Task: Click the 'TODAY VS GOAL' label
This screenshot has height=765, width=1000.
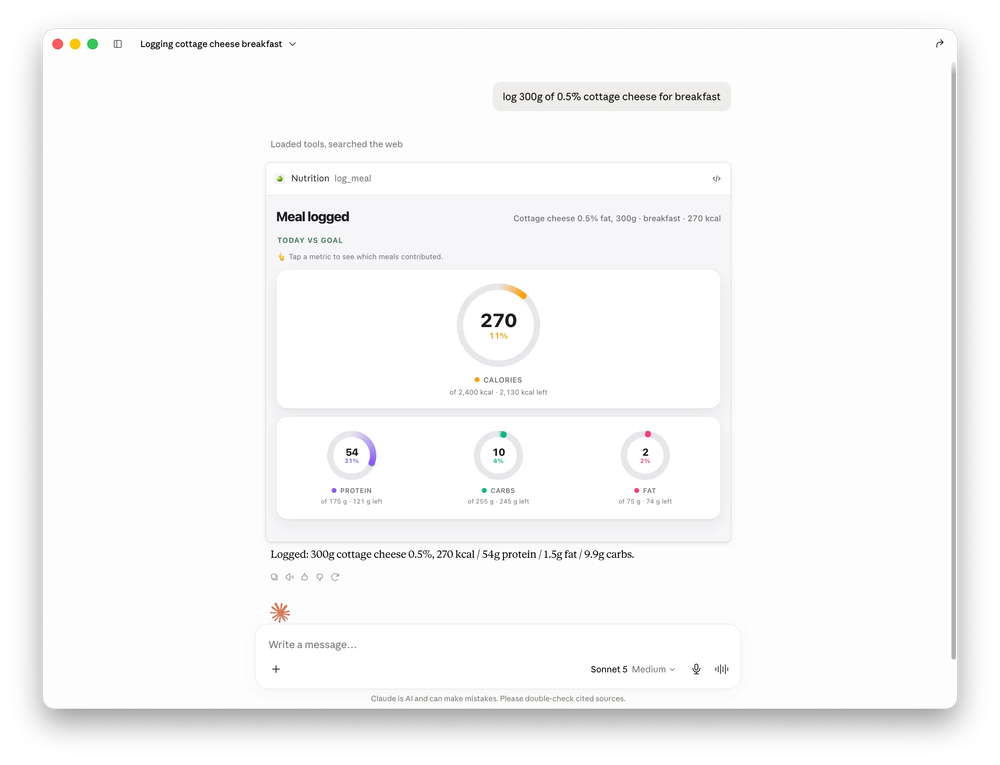Action: coord(310,240)
